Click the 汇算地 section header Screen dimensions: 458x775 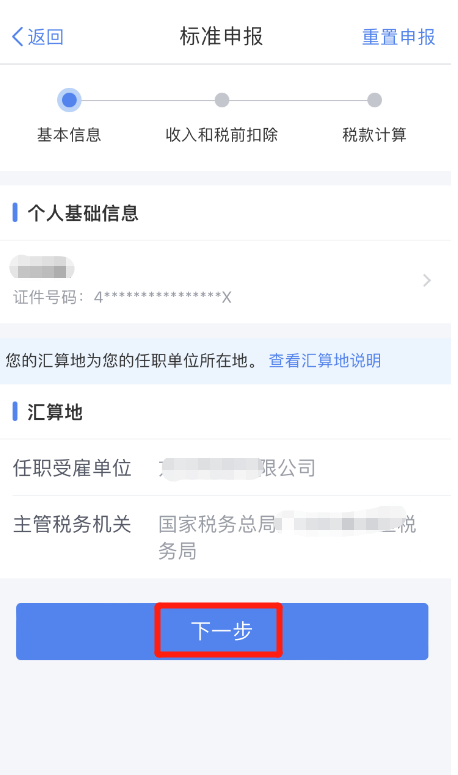55,412
